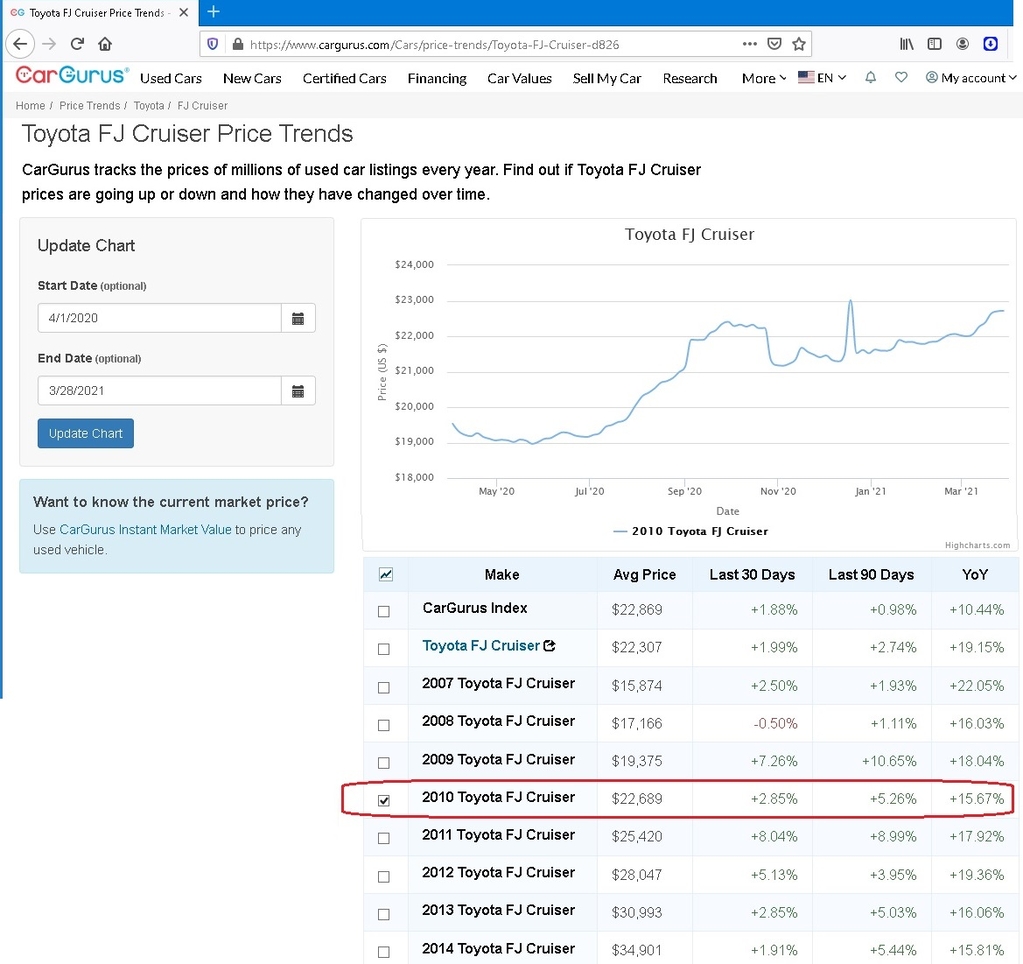Click the Last 30 Days column header
The width and height of the screenshot is (1023, 964).
coord(752,575)
